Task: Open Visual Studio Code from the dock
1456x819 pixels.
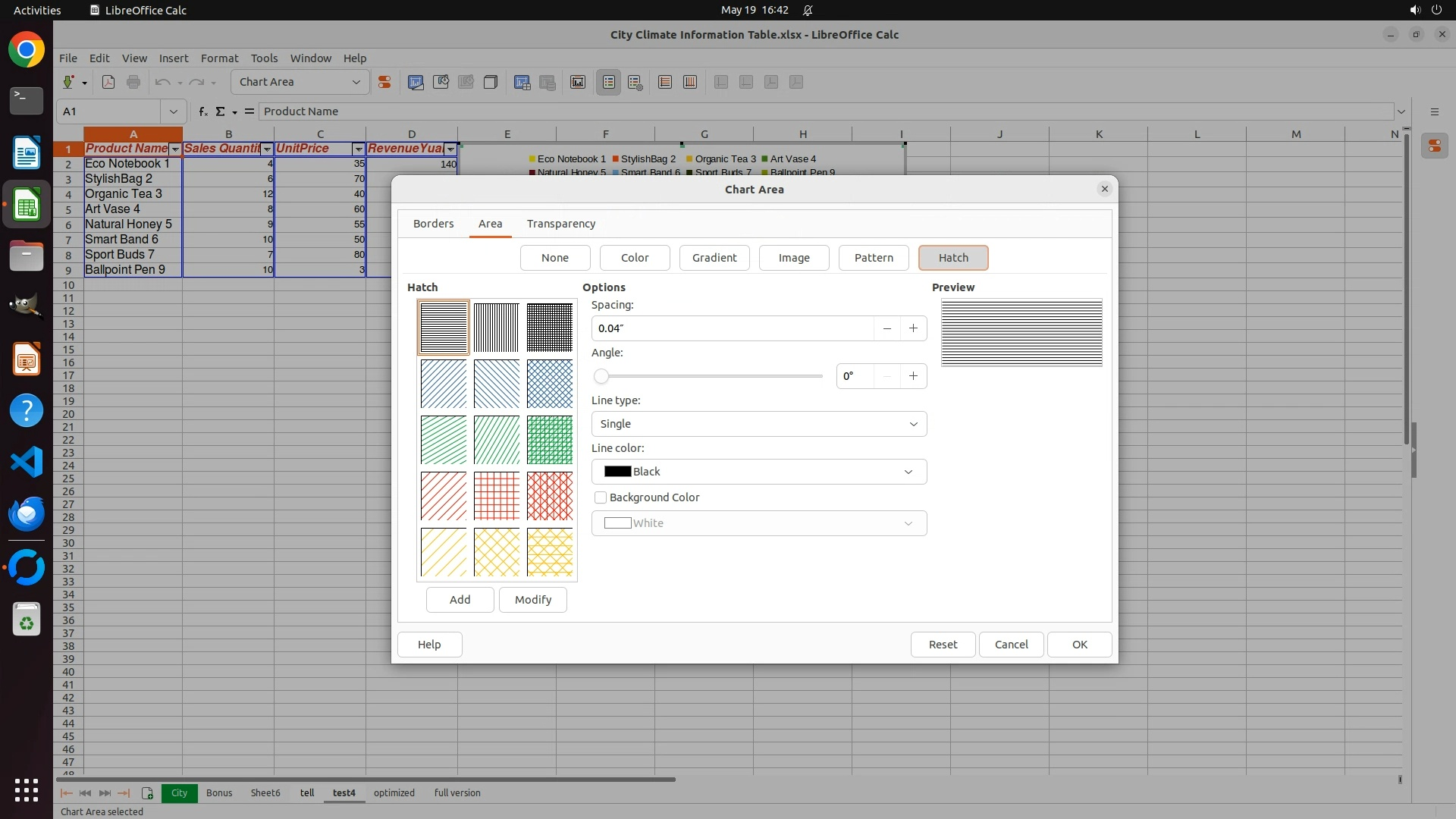Action: (x=27, y=462)
